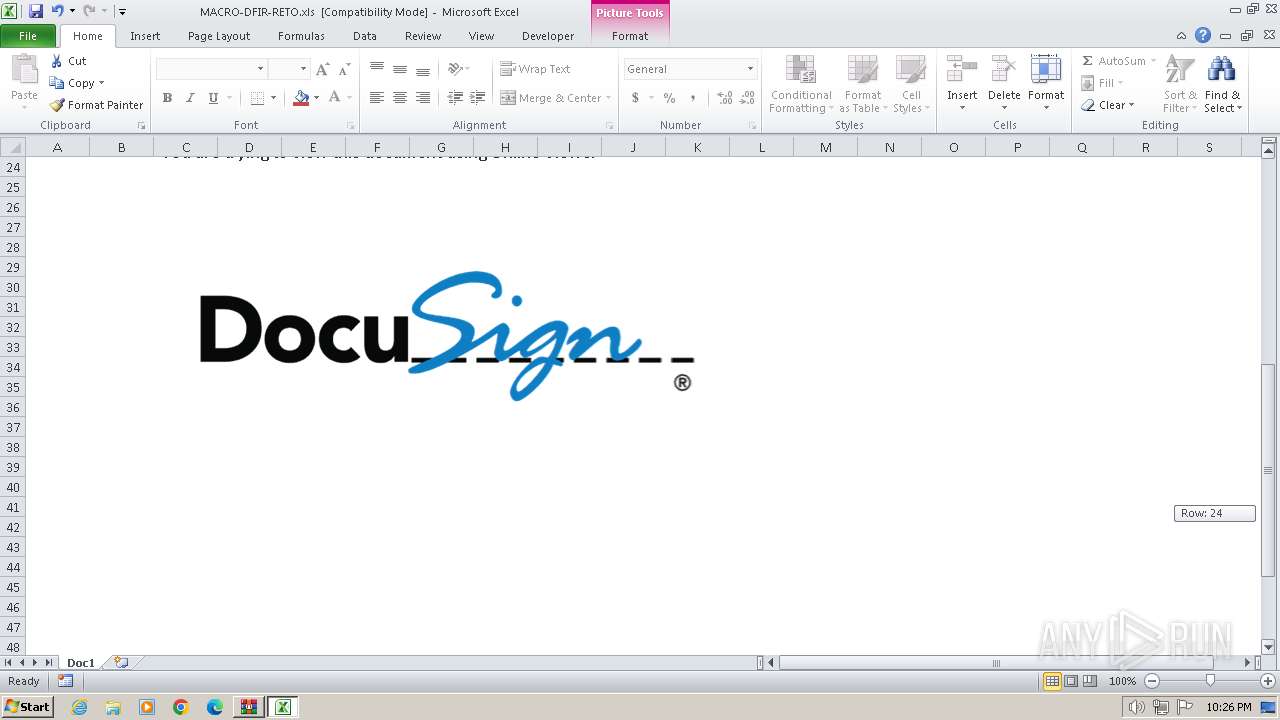Viewport: 1280px width, 720px height.
Task: Click the Cut scissors icon
Action: [x=57, y=61]
